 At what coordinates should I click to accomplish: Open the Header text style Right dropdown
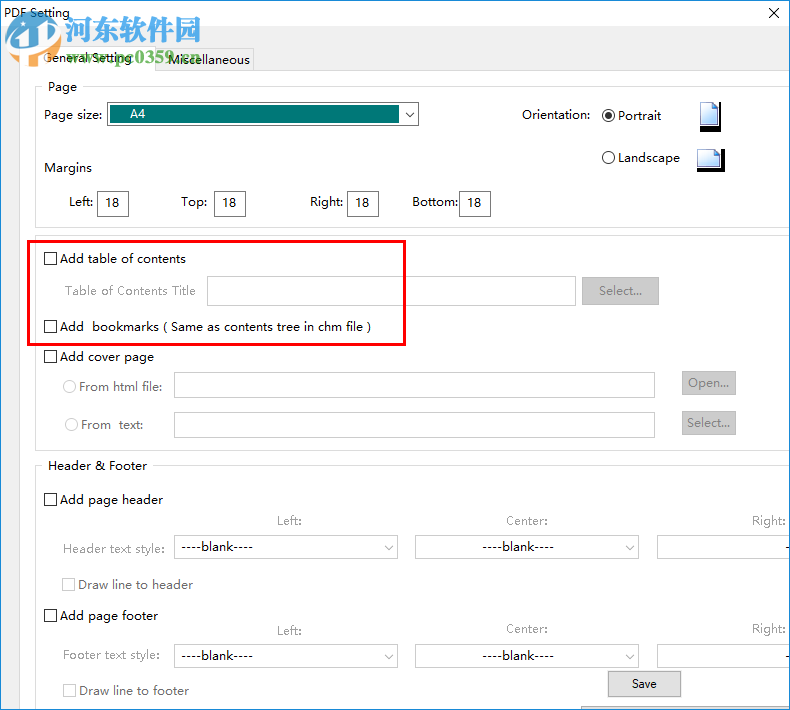click(723, 547)
